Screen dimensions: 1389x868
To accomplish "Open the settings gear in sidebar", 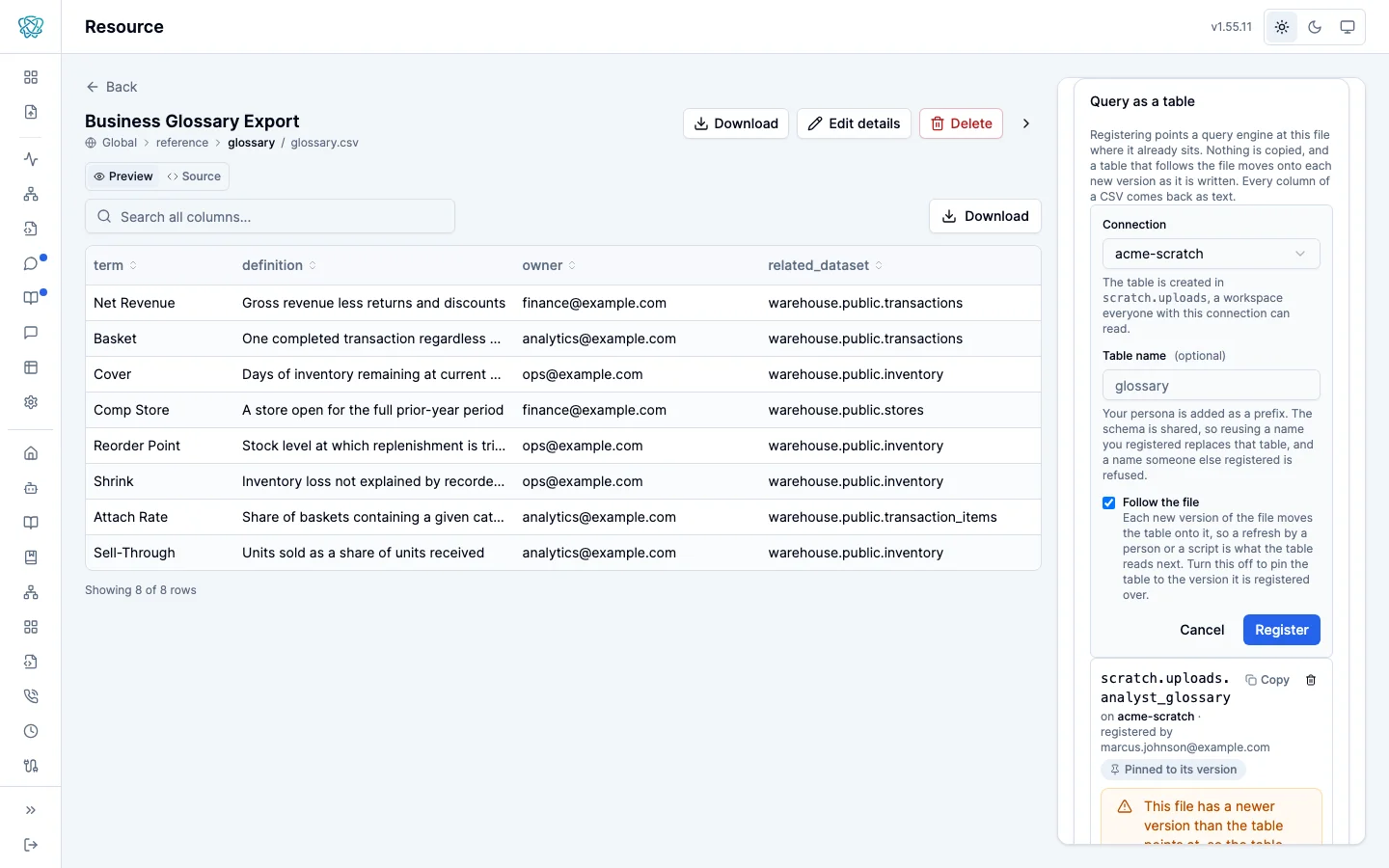I will pos(31,402).
